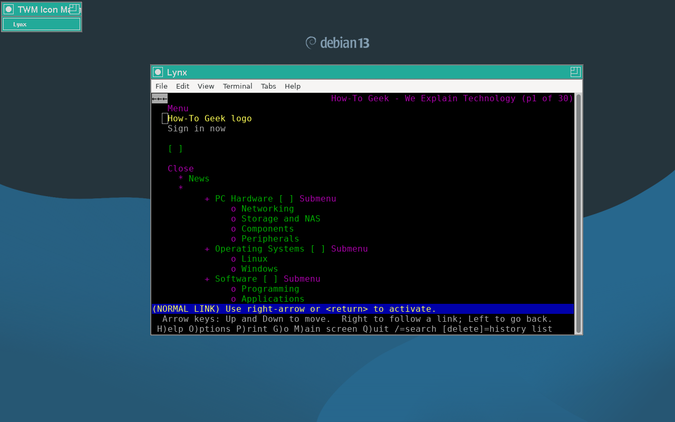The height and width of the screenshot is (422, 675).
Task: Click the Lynx window resize icon in the titlebar
Action: (x=575, y=72)
